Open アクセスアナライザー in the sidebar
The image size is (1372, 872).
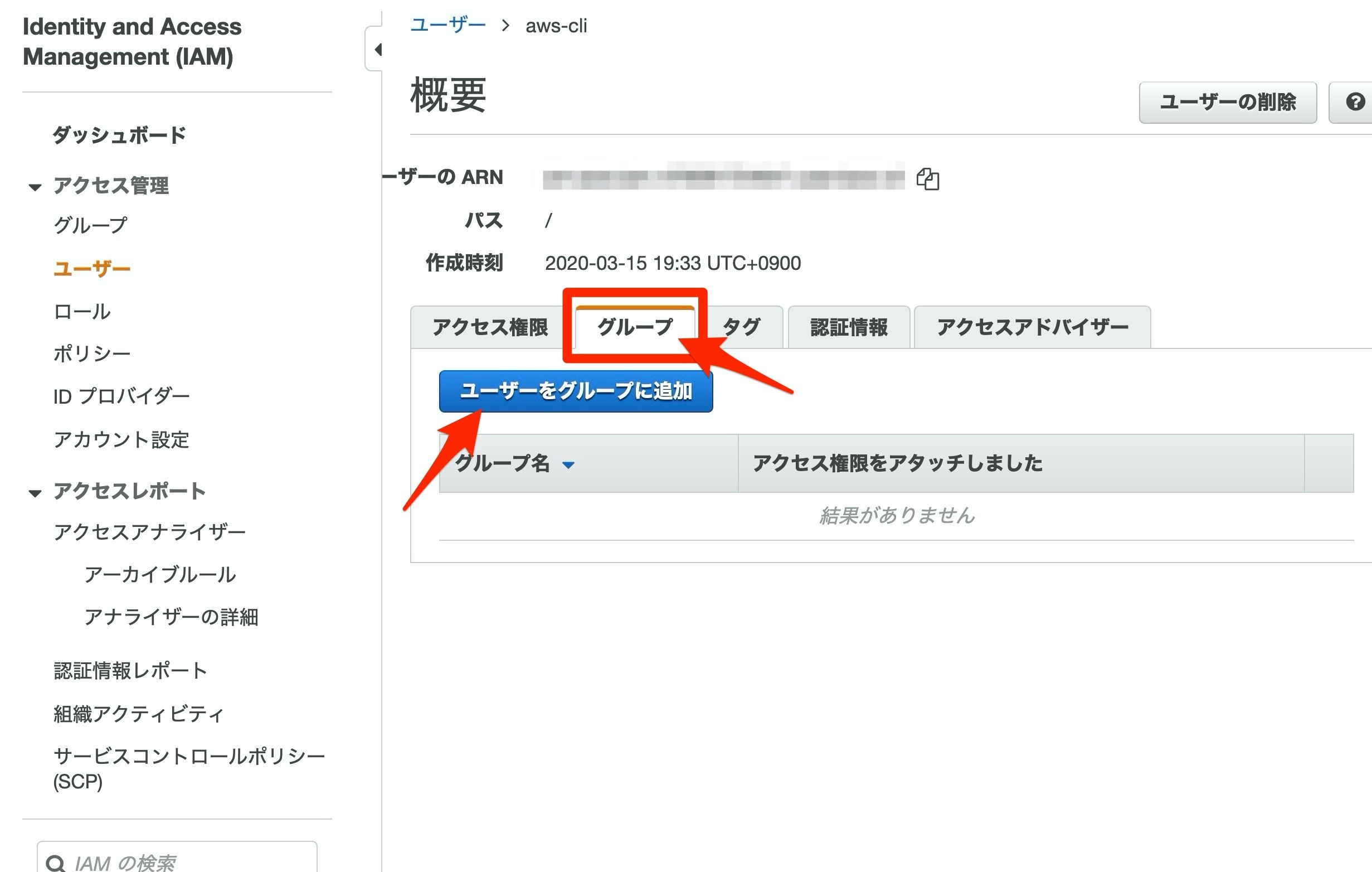pos(149,532)
